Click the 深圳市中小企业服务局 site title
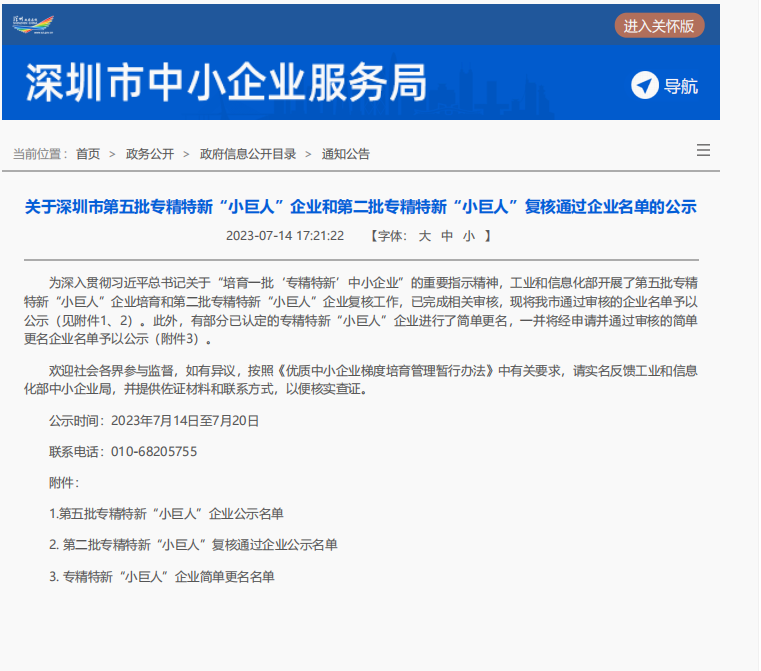Screen dimensions: 761x671 click(225, 84)
